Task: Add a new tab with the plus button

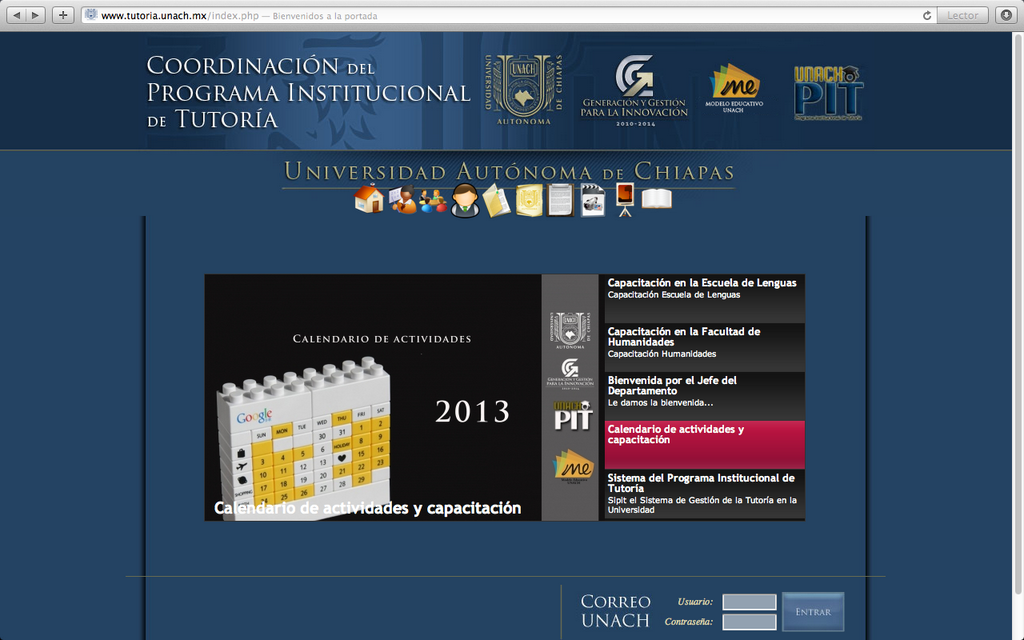Action: pos(63,15)
